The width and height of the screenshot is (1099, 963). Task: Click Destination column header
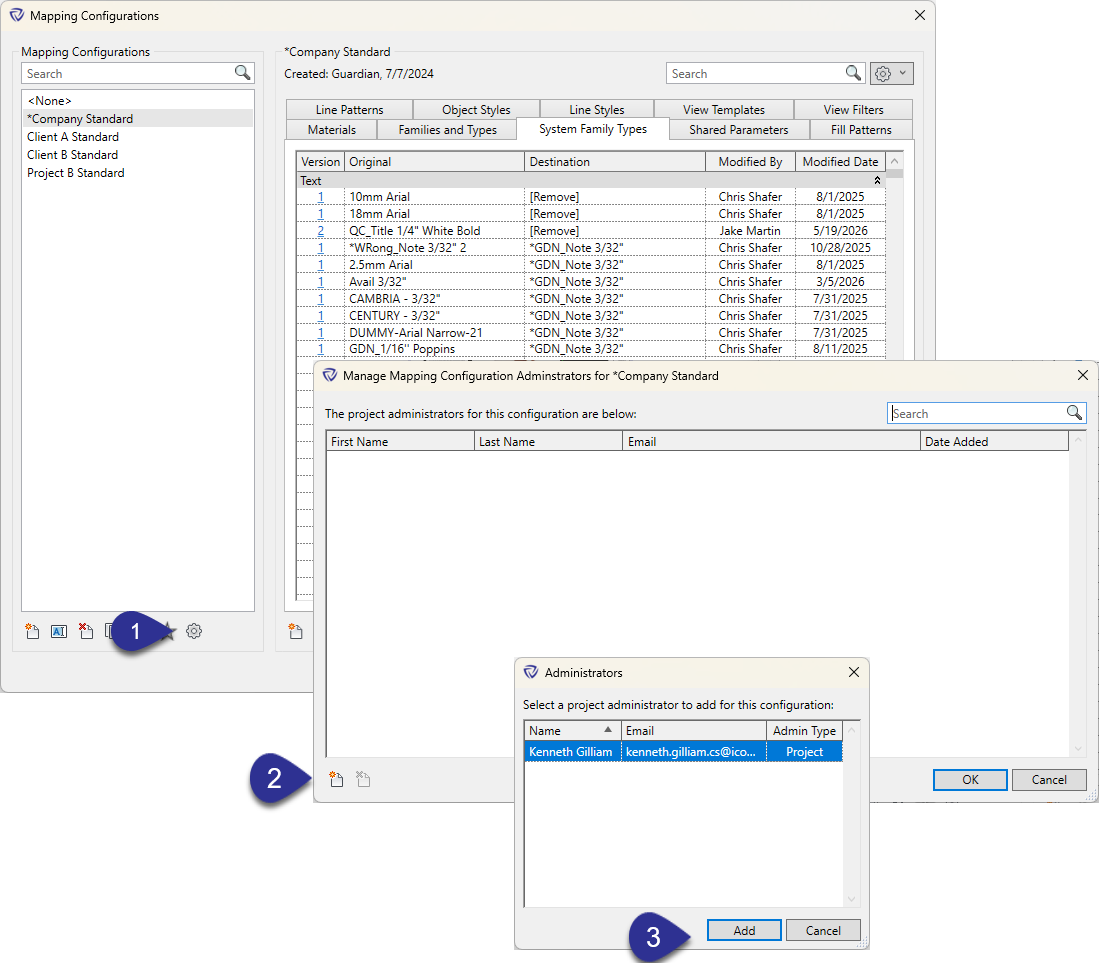tap(615, 162)
